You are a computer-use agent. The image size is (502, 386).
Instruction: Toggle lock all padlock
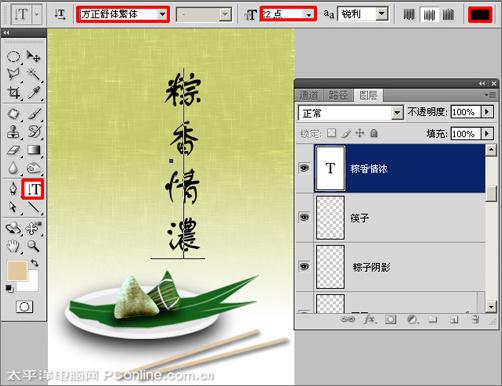(x=374, y=133)
